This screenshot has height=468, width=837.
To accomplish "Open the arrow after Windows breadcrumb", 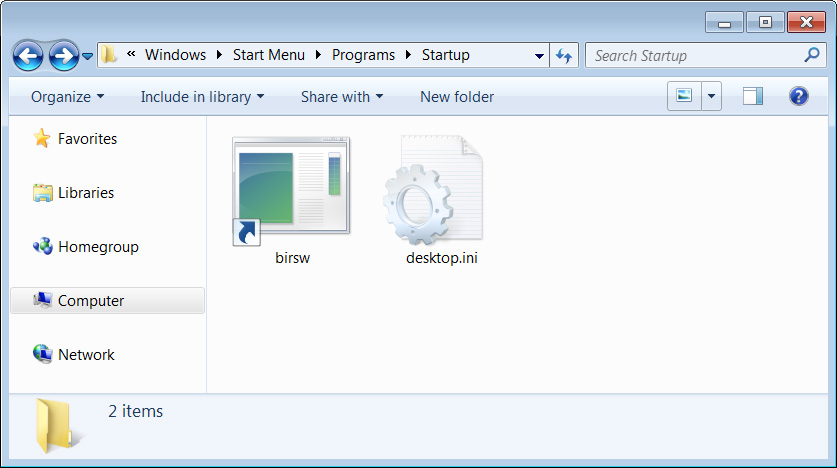I will click(219, 55).
